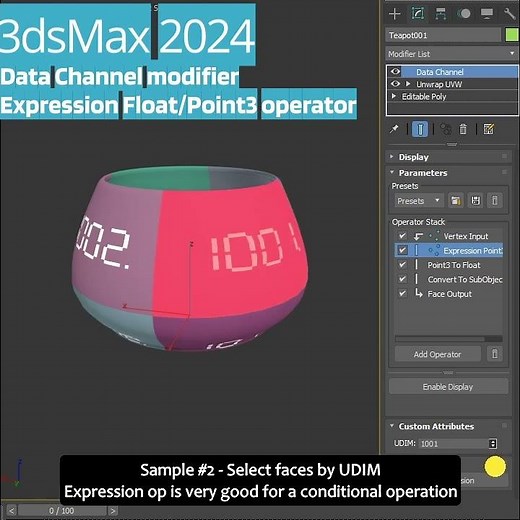Toggle the Face Output operator checkbox
Screen dimensions: 520x520
click(x=402, y=294)
